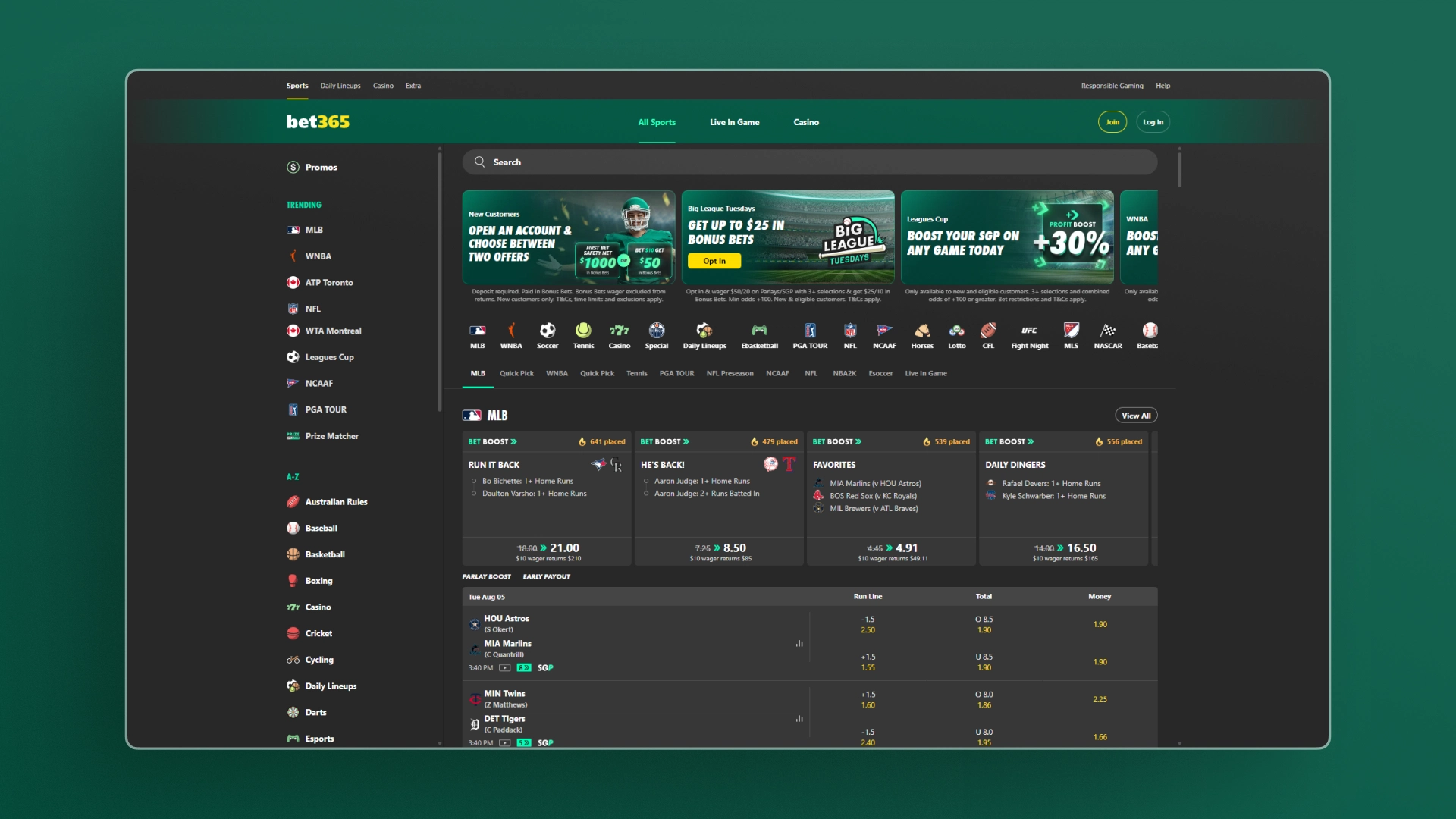1456x819 pixels.
Task: Bet on HE'S BACK! boost at 8.50
Action: [719, 551]
